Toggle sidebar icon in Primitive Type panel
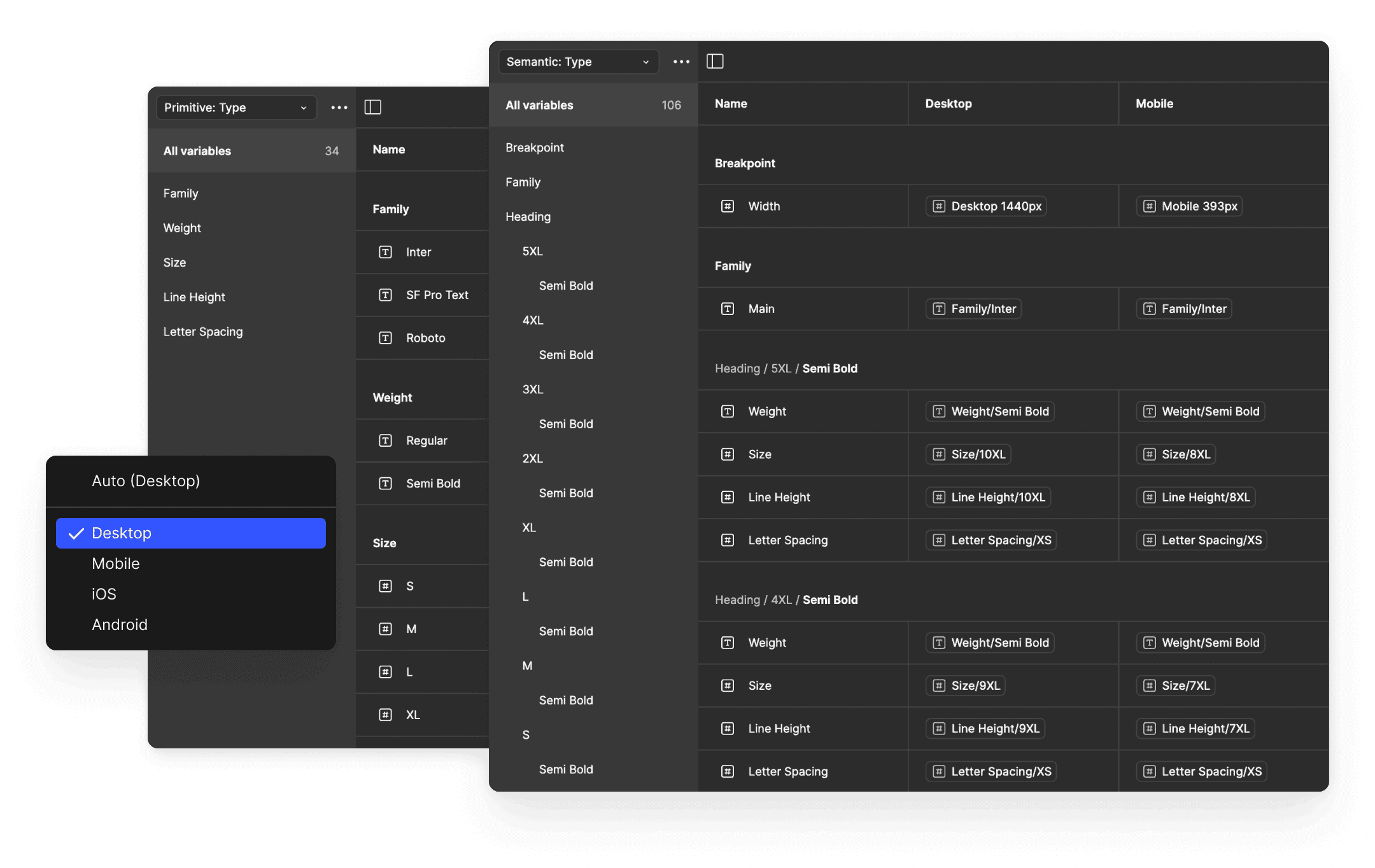 click(372, 108)
